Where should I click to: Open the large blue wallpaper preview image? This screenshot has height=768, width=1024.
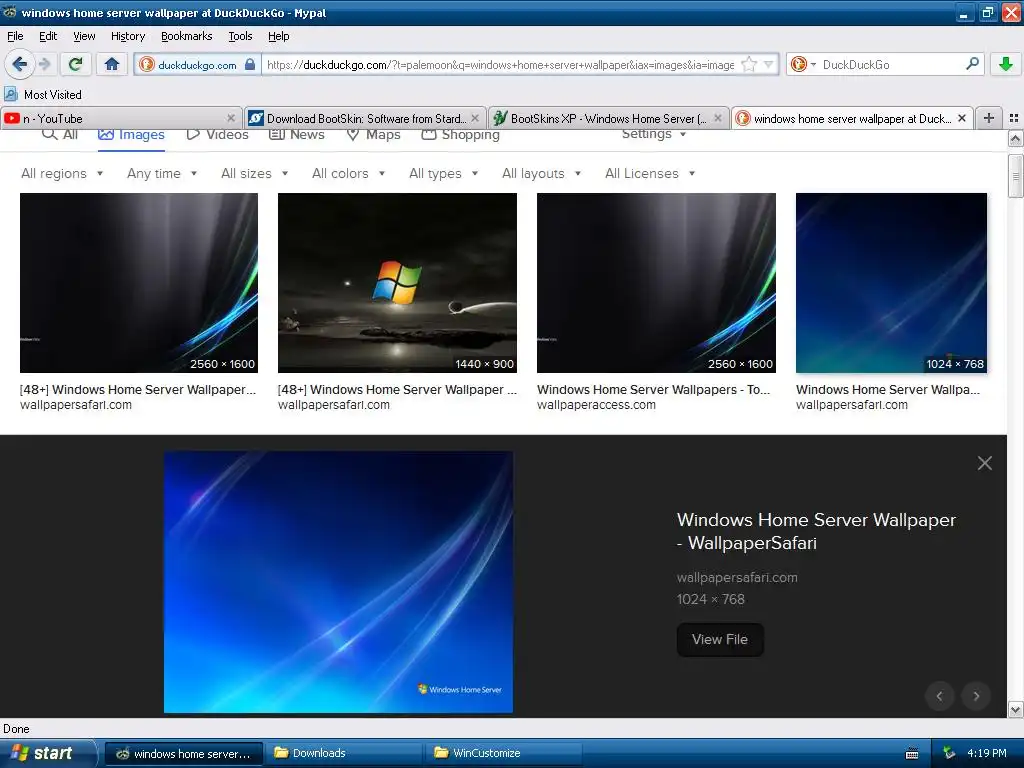(338, 582)
